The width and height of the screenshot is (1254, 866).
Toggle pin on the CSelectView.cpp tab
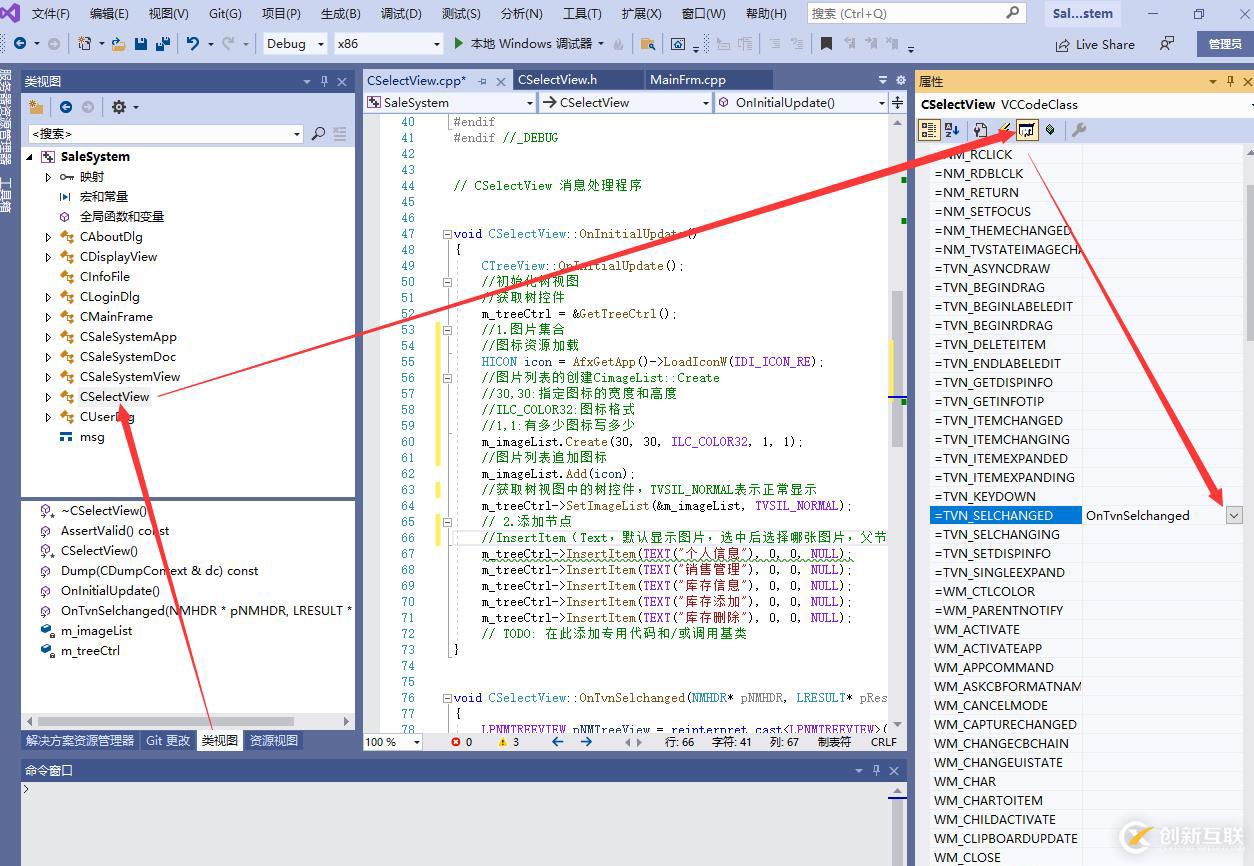483,80
